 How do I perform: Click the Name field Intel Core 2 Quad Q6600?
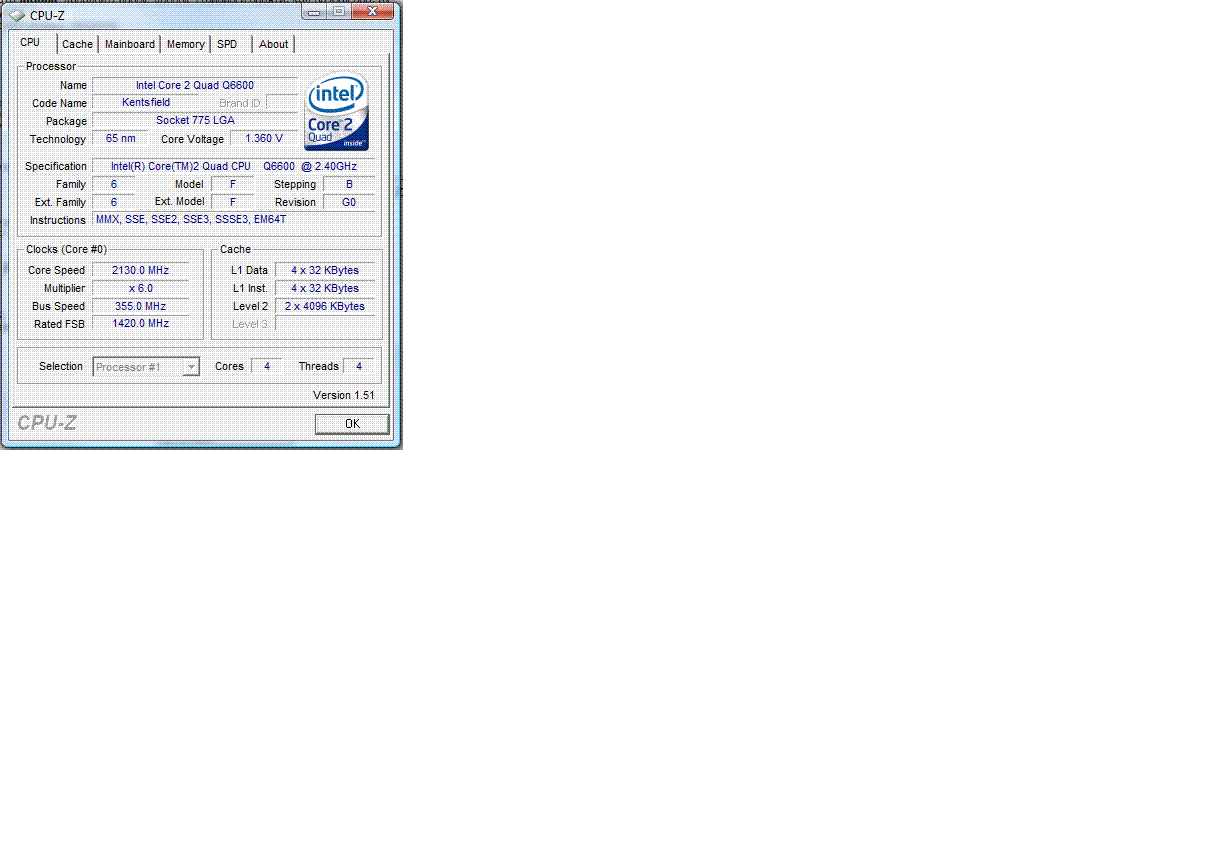[x=195, y=85]
